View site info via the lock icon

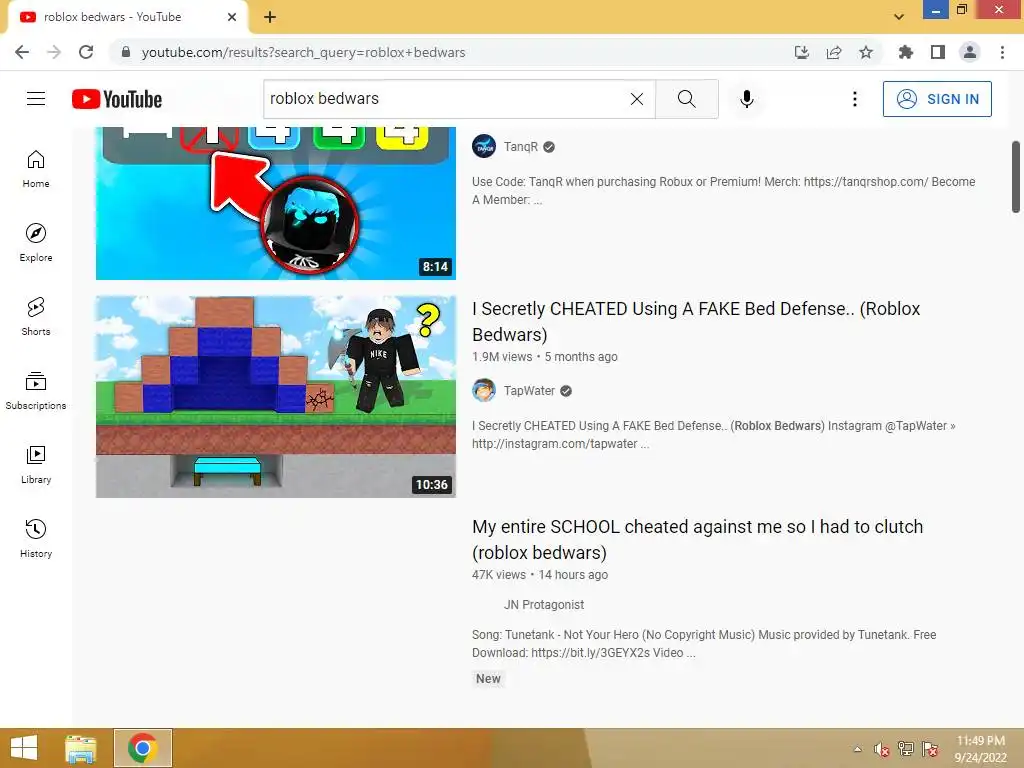coord(126,52)
